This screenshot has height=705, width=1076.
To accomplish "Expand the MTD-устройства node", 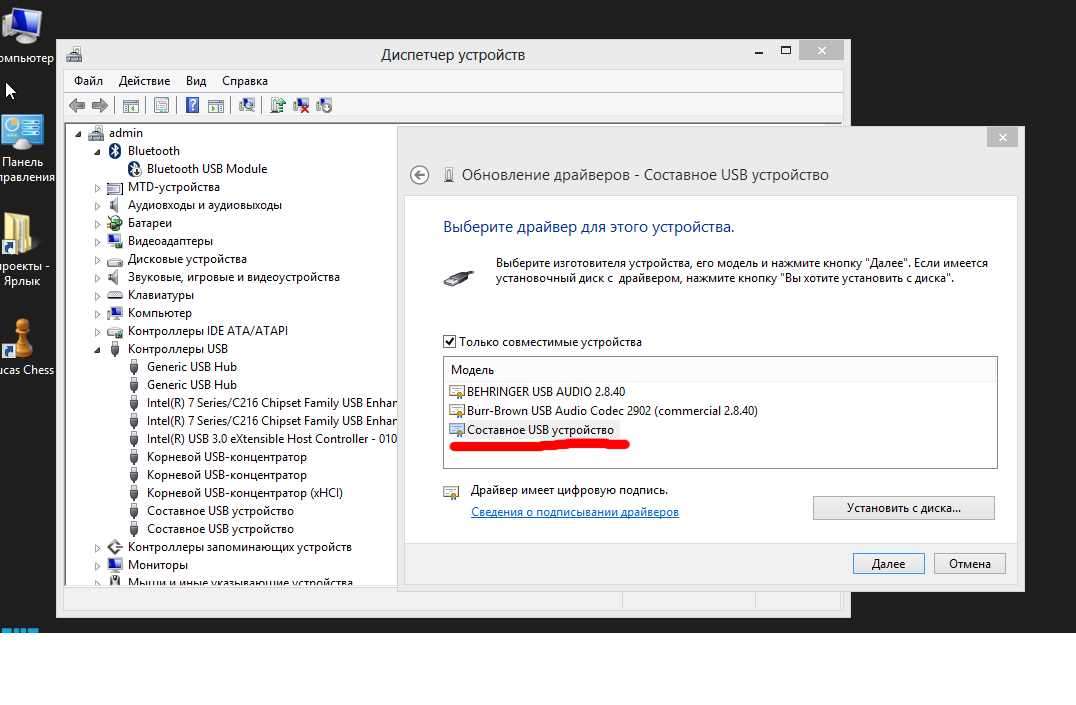I will 97,187.
